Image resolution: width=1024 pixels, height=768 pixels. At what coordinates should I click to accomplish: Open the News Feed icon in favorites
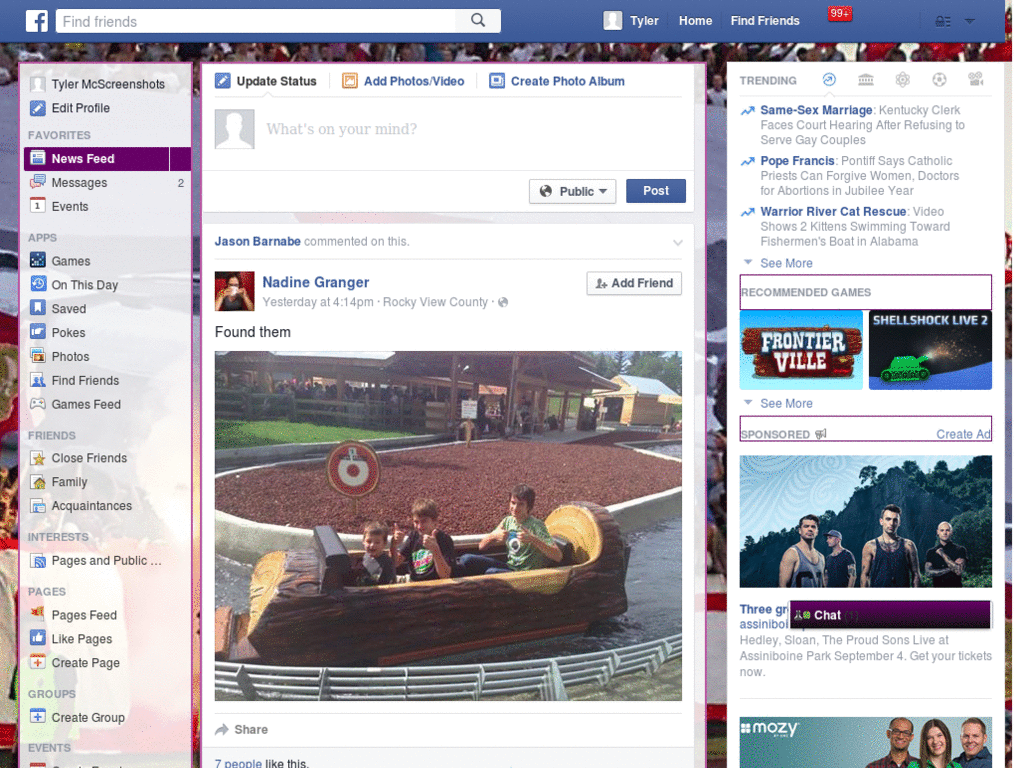click(38, 159)
